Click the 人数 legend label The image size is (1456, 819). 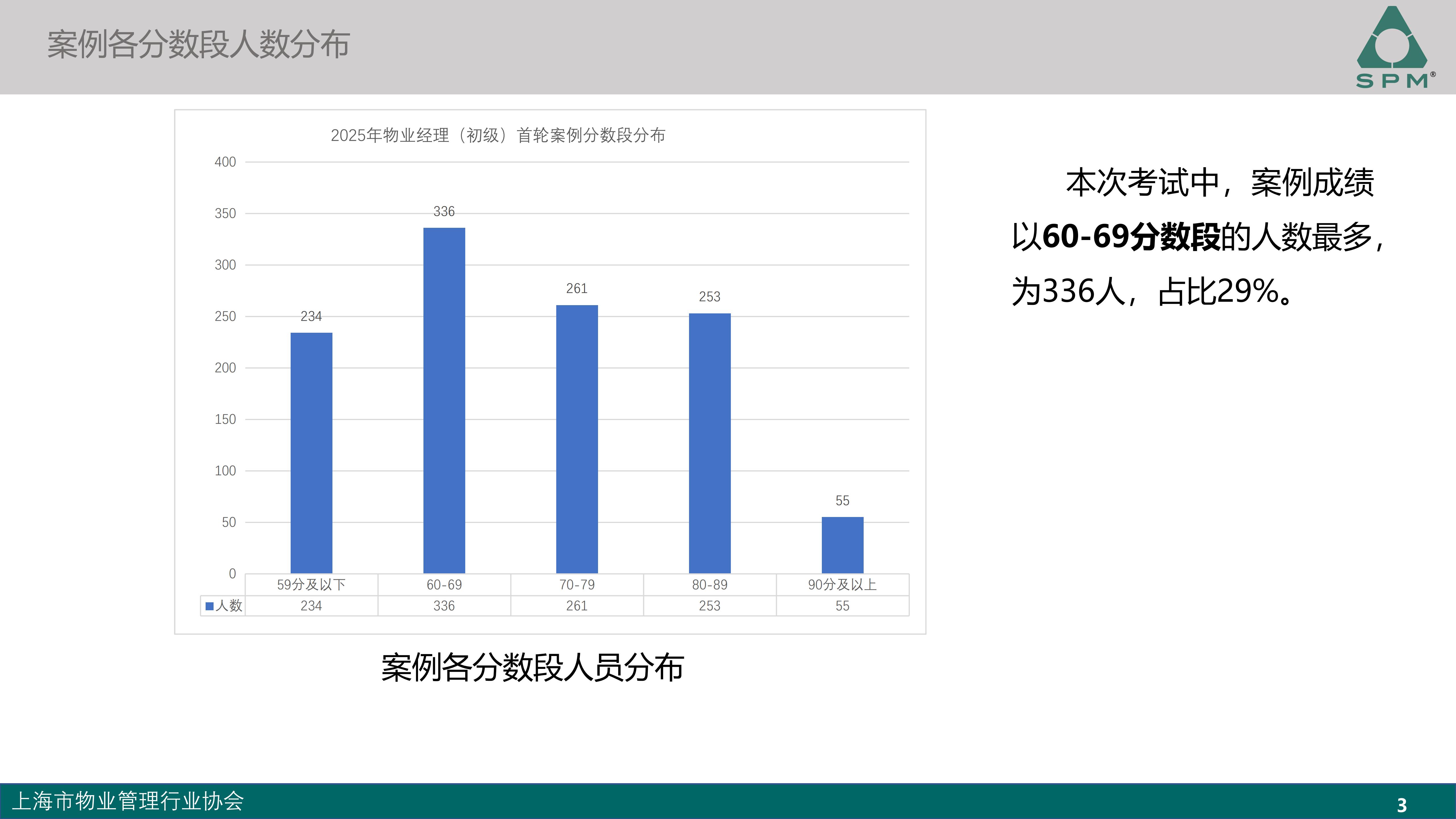pyautogui.click(x=229, y=606)
